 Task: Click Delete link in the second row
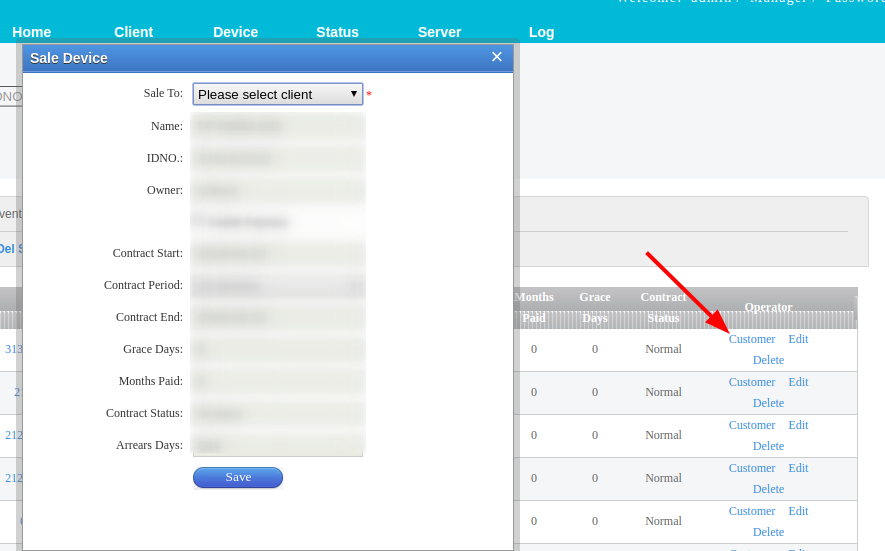pyautogui.click(x=768, y=403)
